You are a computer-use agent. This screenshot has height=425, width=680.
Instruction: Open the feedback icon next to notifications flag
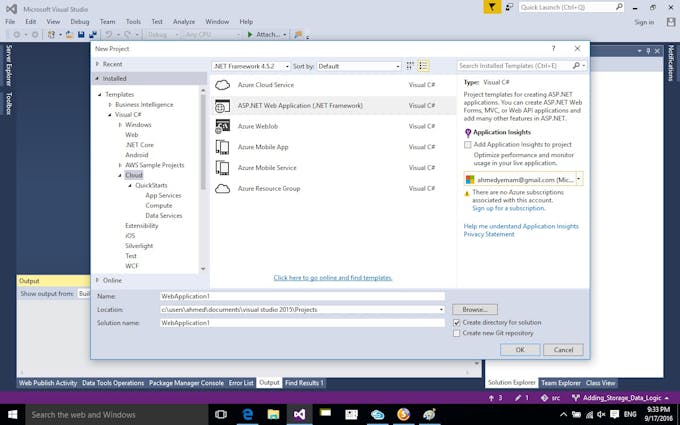pos(510,7)
